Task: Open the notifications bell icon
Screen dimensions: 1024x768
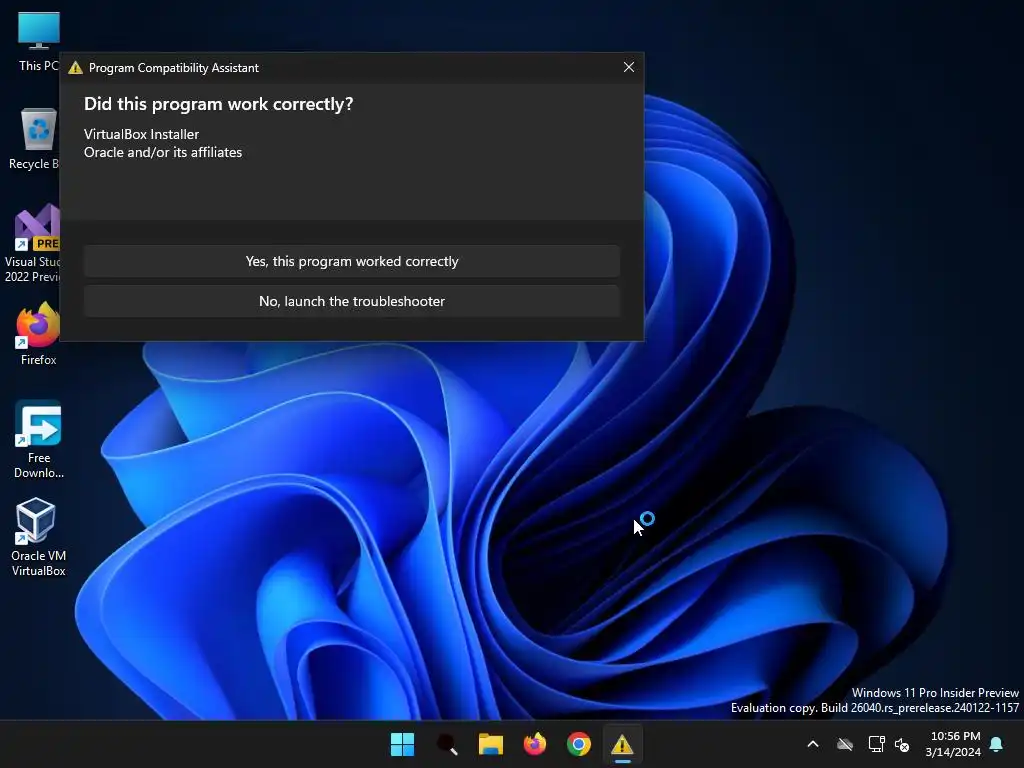Action: (997, 744)
